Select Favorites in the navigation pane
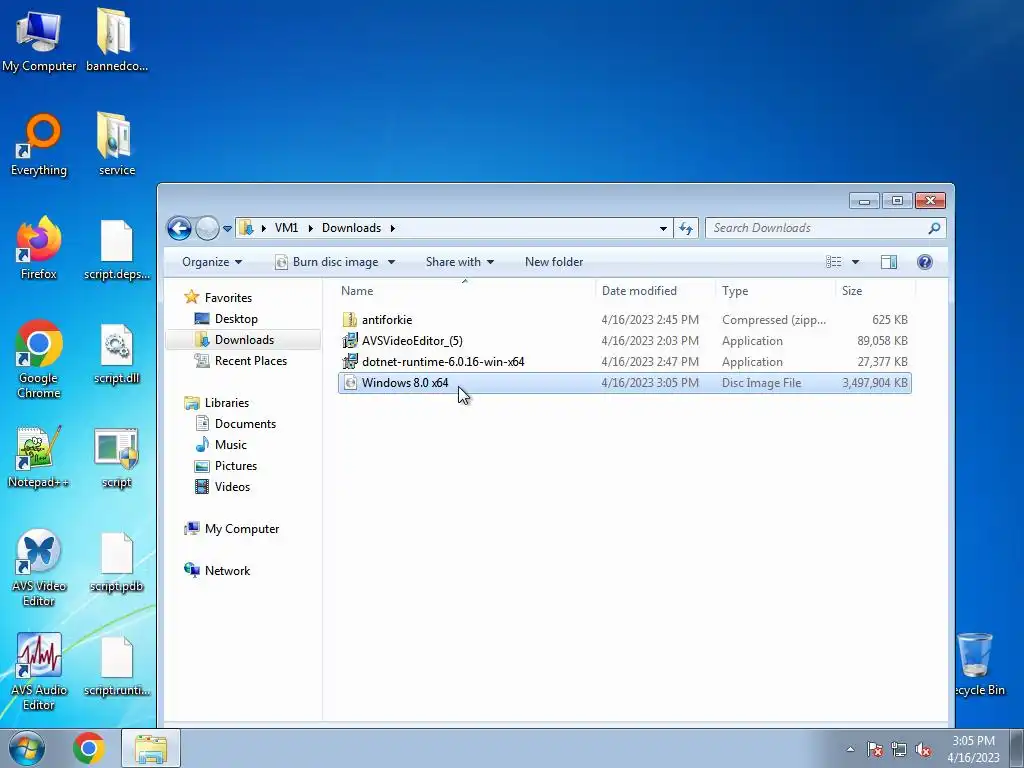 (x=228, y=298)
